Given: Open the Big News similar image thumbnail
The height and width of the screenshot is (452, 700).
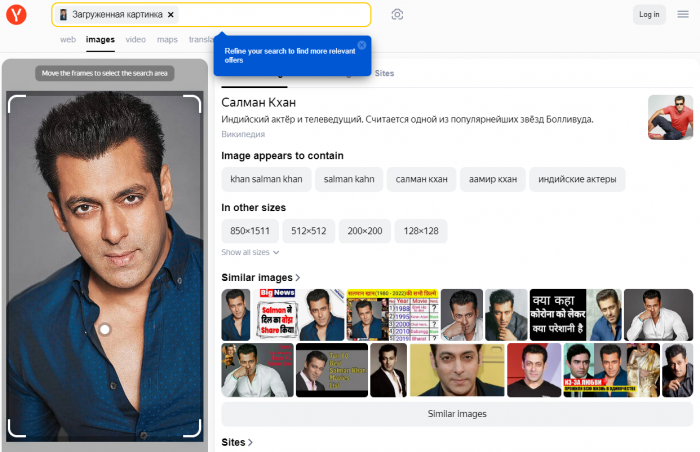Looking at the screenshot, I should [279, 314].
